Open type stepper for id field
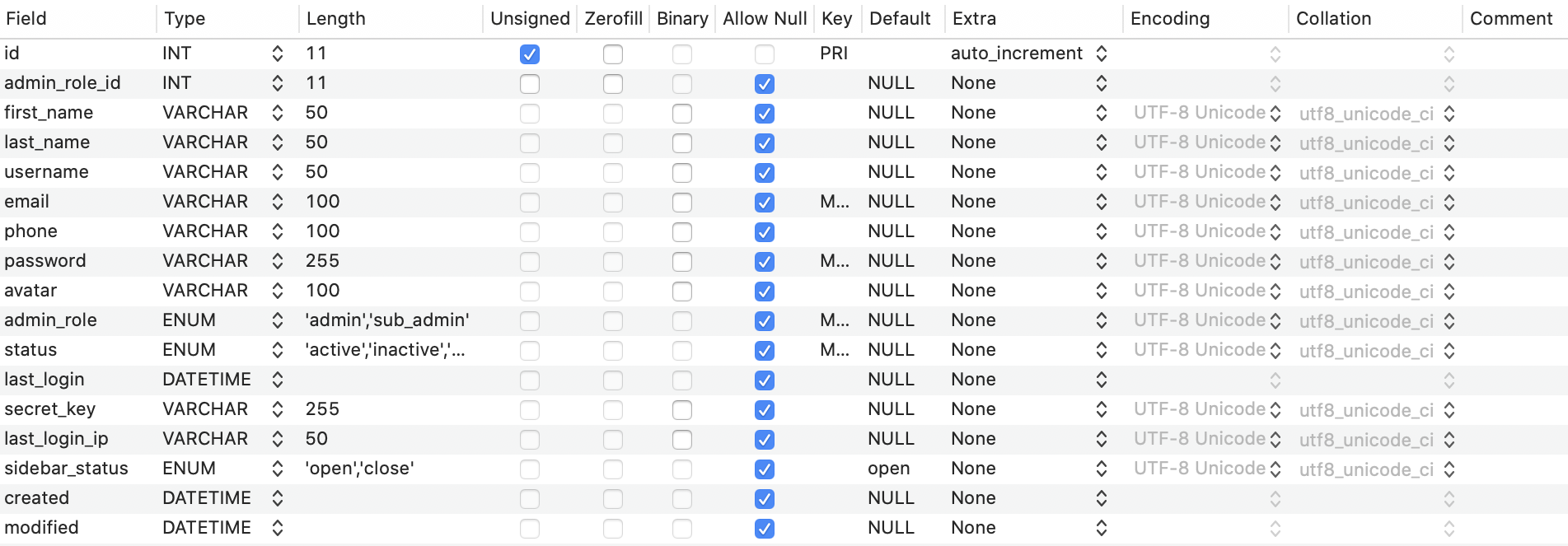The width and height of the screenshot is (1568, 546). [x=278, y=54]
